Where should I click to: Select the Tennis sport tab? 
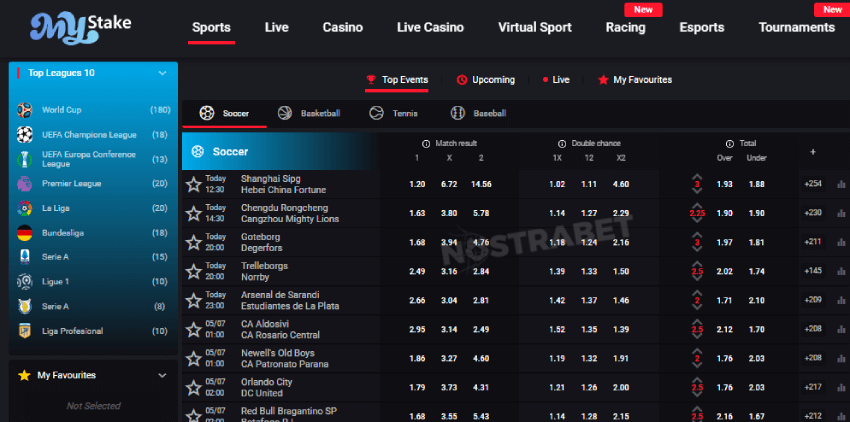pyautogui.click(x=394, y=113)
